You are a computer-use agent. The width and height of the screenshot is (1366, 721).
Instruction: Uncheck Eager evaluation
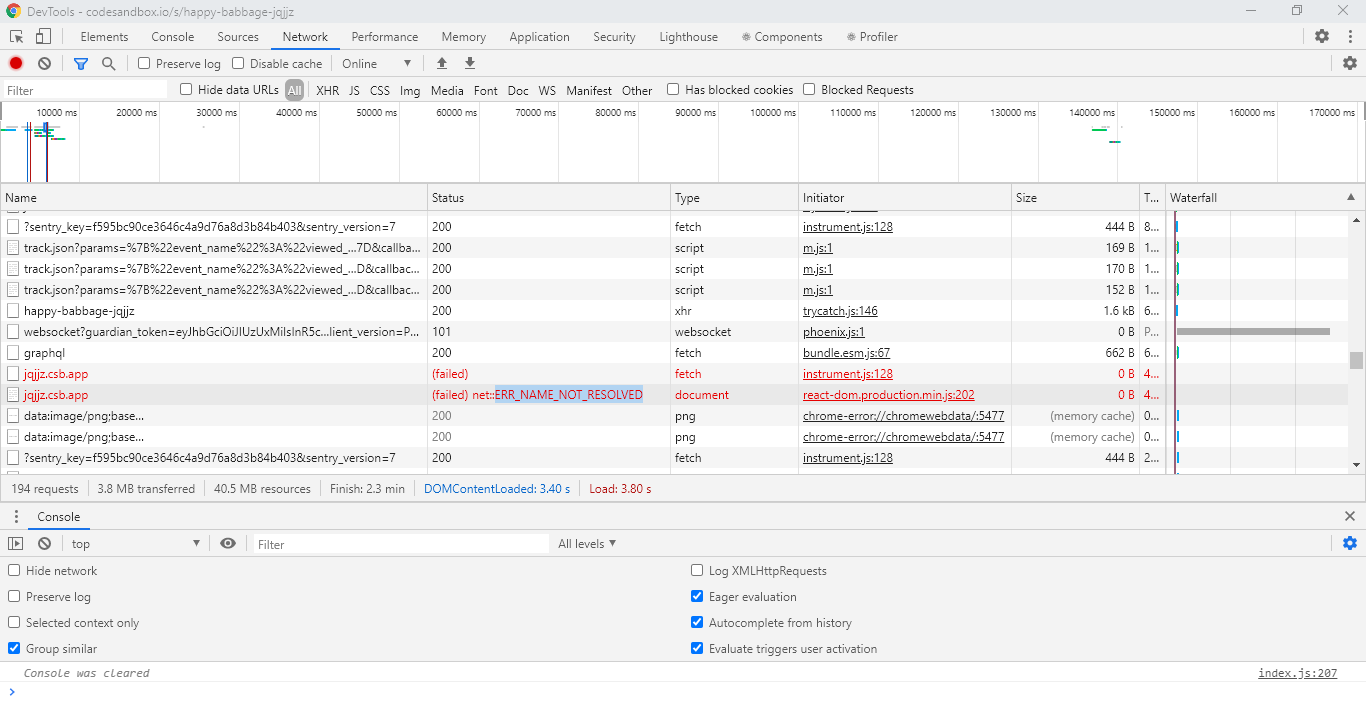tap(697, 596)
